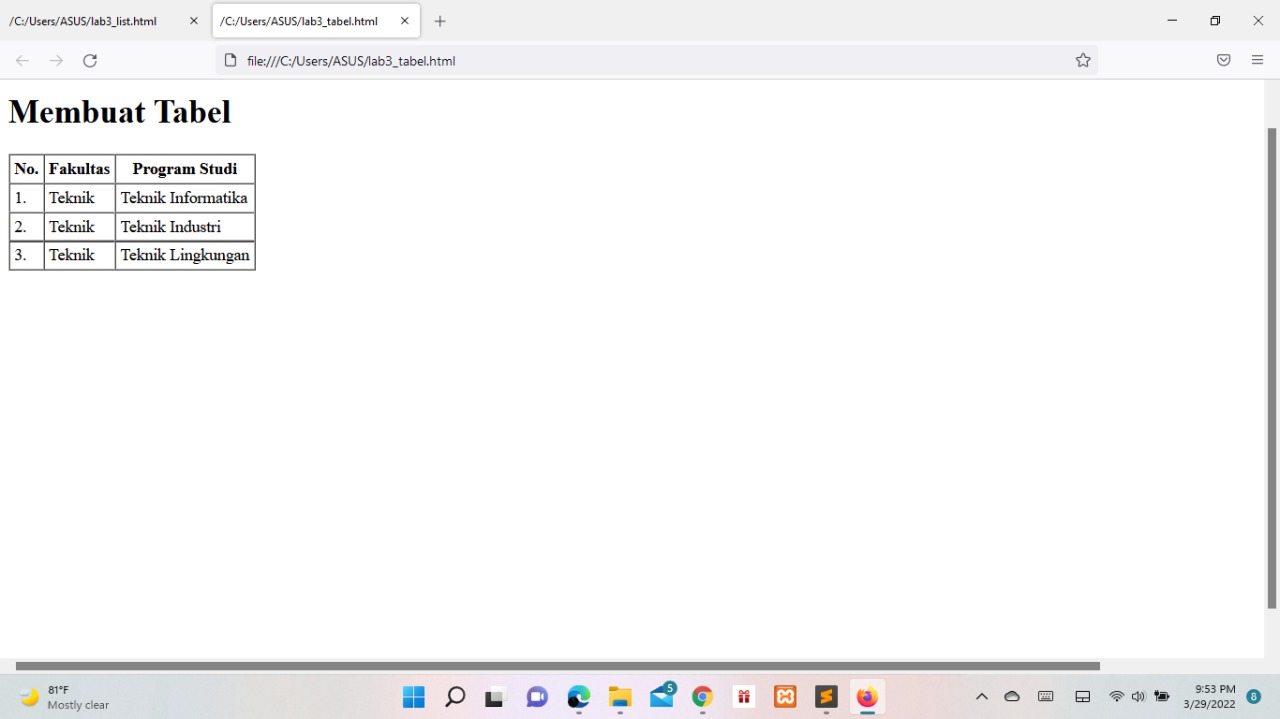This screenshot has height=719, width=1280.
Task: Launch Microsoft Edge from the taskbar
Action: tap(579, 697)
